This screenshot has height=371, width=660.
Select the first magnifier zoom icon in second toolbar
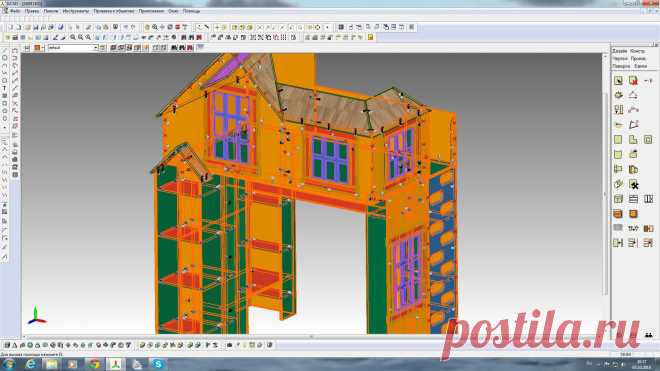click(73, 37)
